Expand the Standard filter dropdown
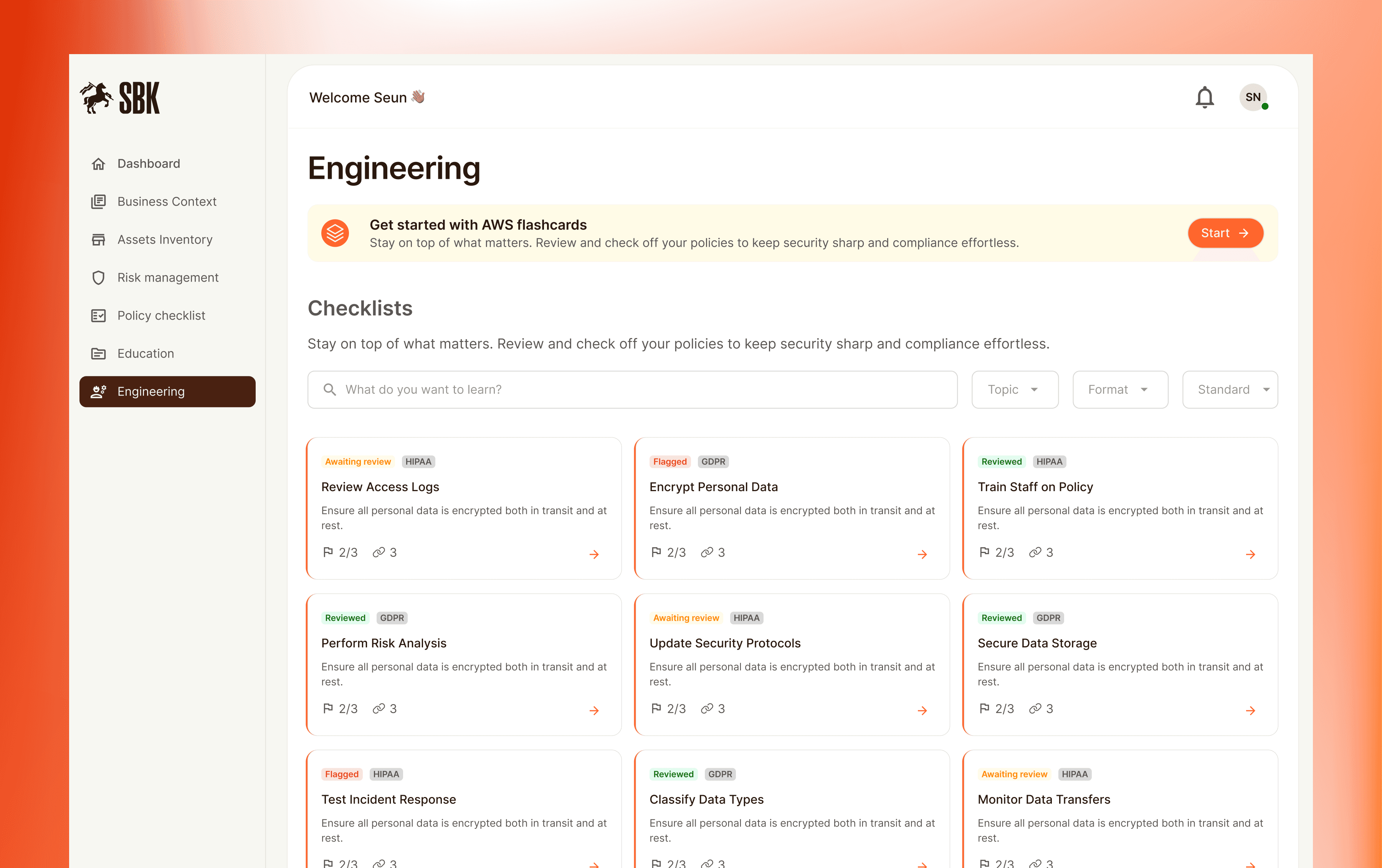 1229,389
